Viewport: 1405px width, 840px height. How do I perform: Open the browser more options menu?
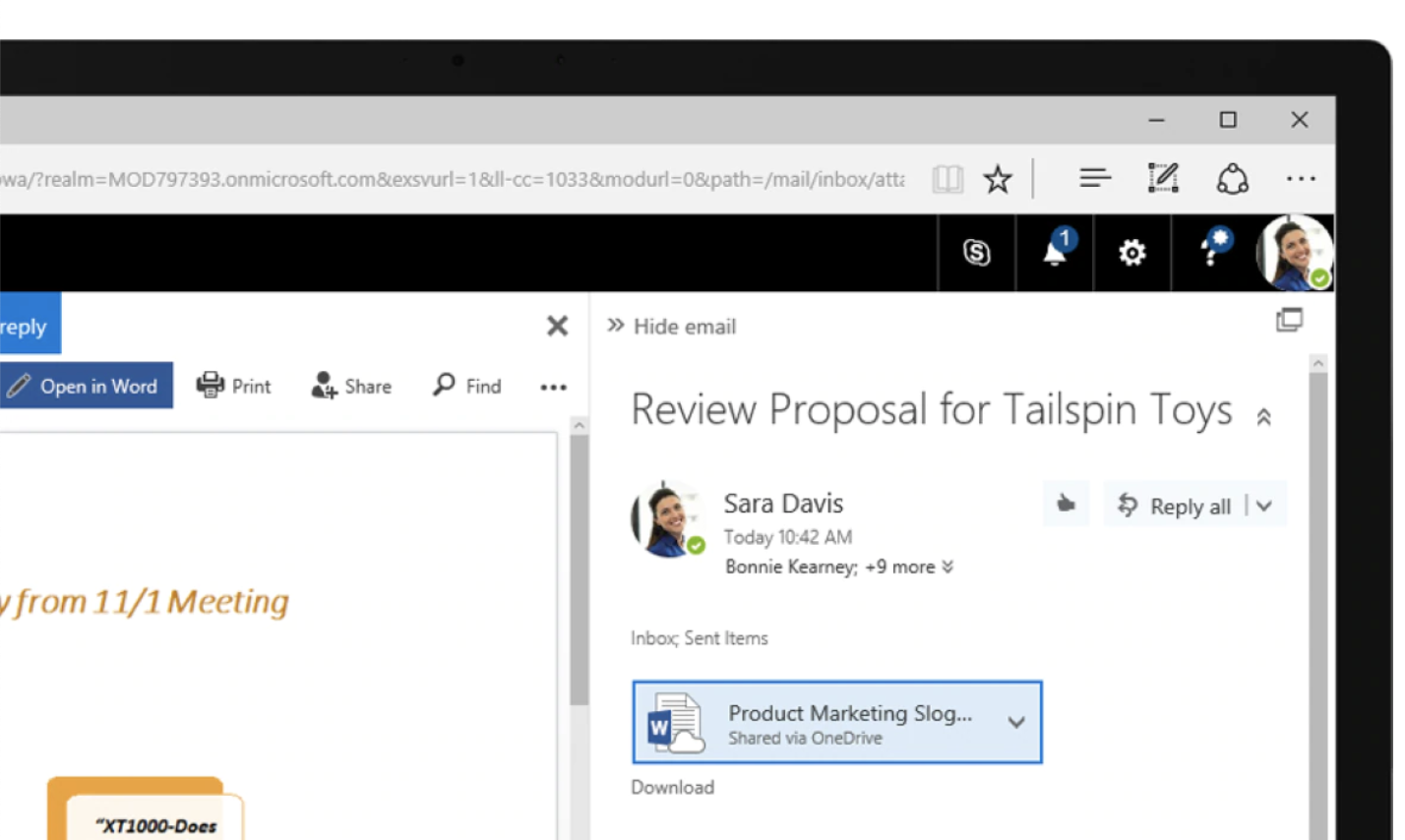pyautogui.click(x=1300, y=179)
